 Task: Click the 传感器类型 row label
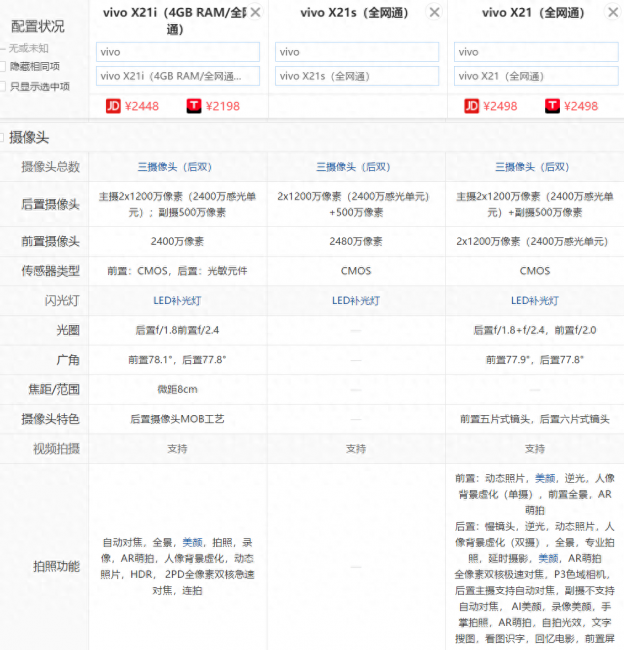pos(51,271)
